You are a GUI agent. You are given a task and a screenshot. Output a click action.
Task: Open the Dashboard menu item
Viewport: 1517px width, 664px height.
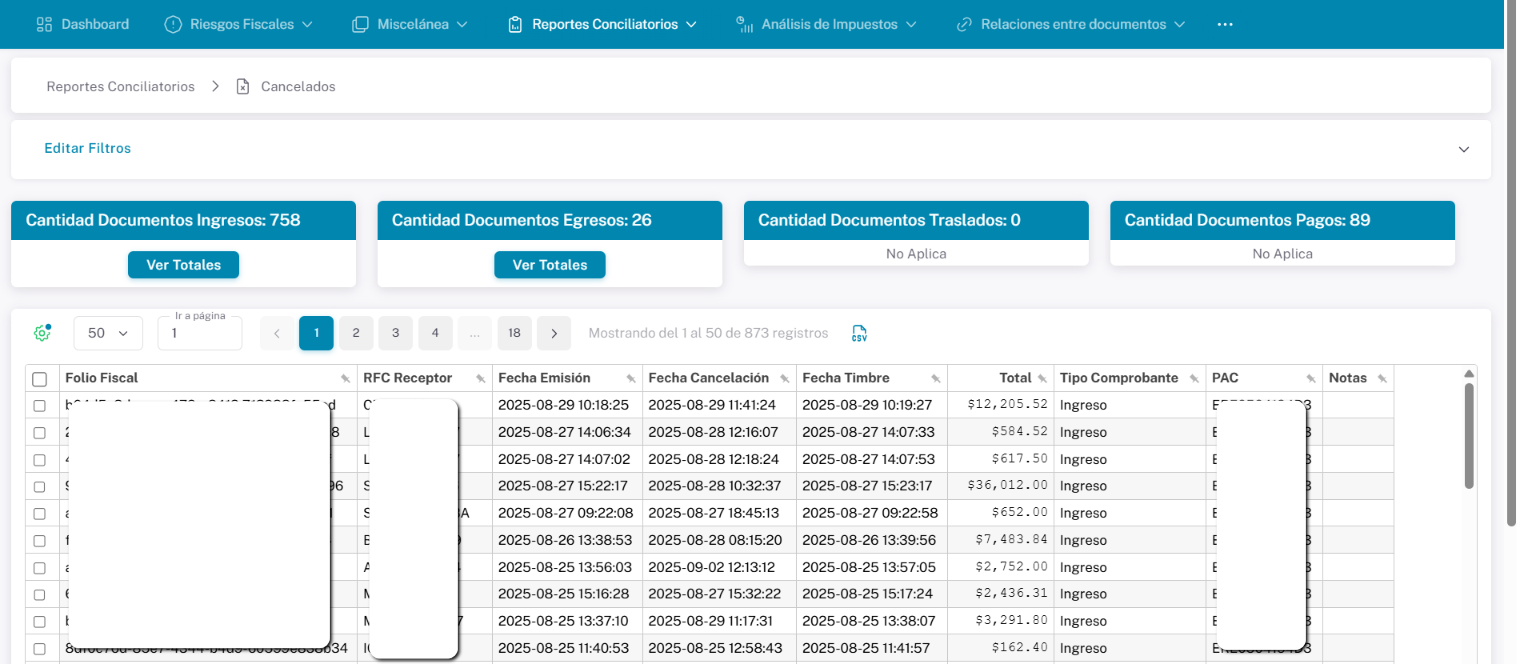pyautogui.click(x=83, y=24)
